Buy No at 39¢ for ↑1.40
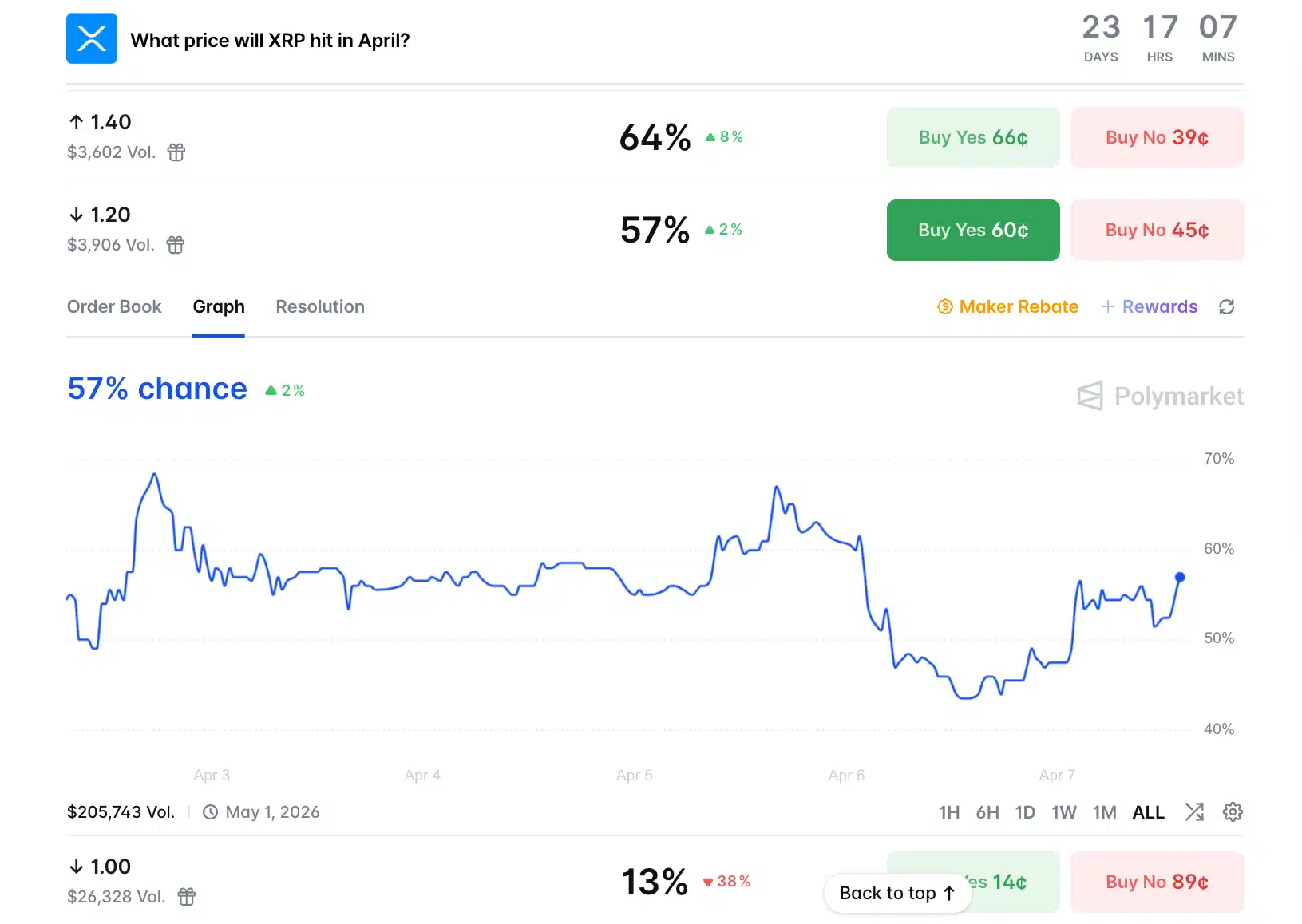Screen dimensions: 1302x924 1157,137
